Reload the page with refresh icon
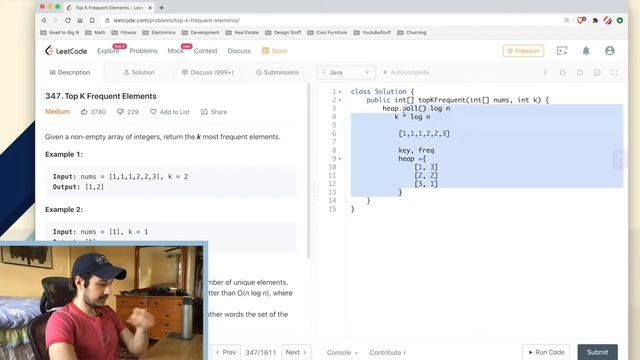The image size is (640, 360). pyautogui.click(x=68, y=20)
